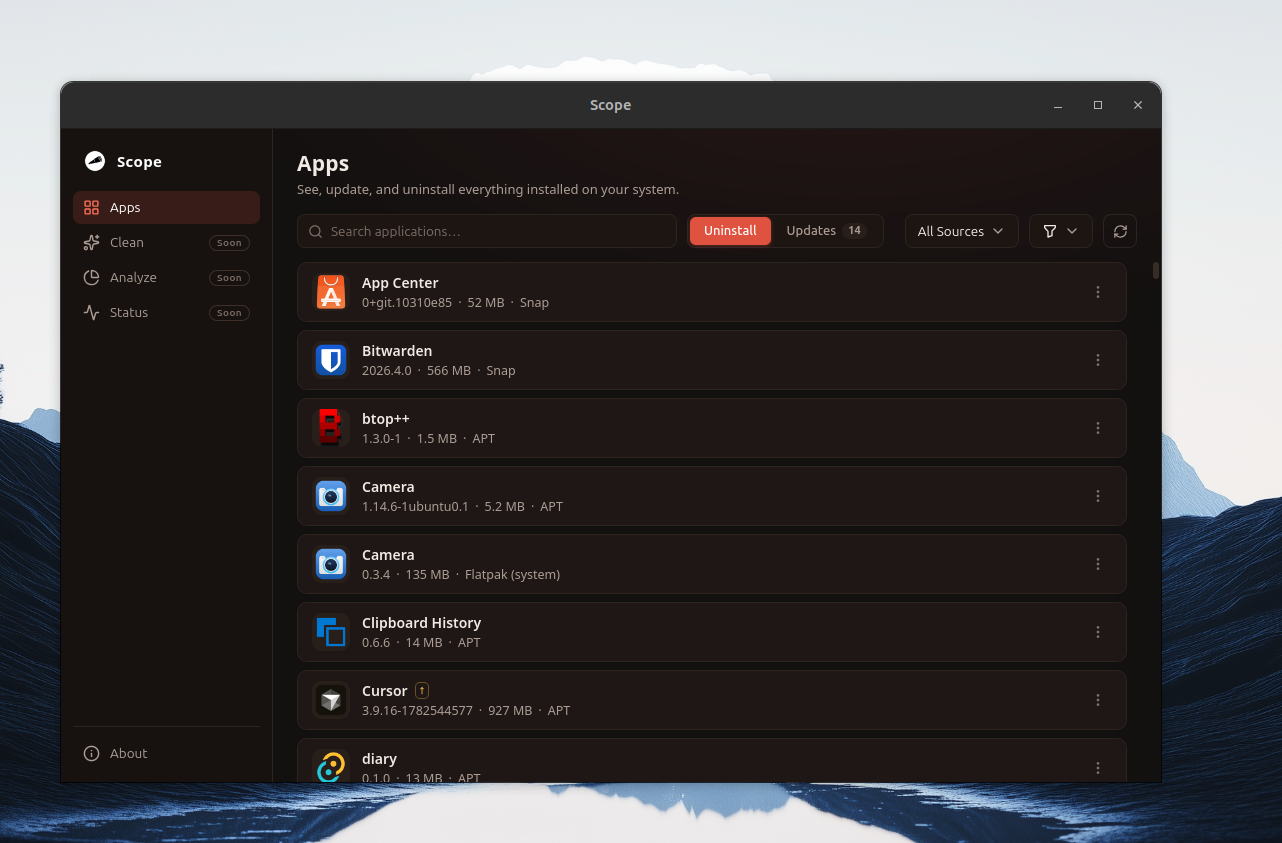
Task: Open more options for btop++
Action: (1098, 428)
